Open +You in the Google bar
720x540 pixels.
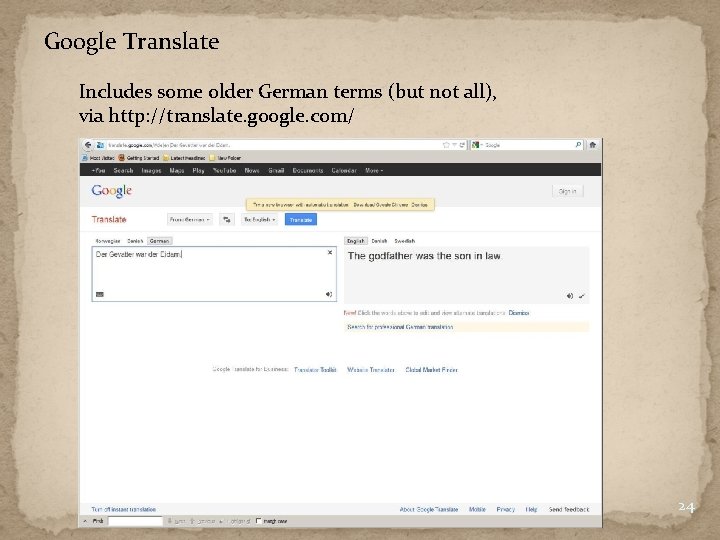click(x=98, y=170)
